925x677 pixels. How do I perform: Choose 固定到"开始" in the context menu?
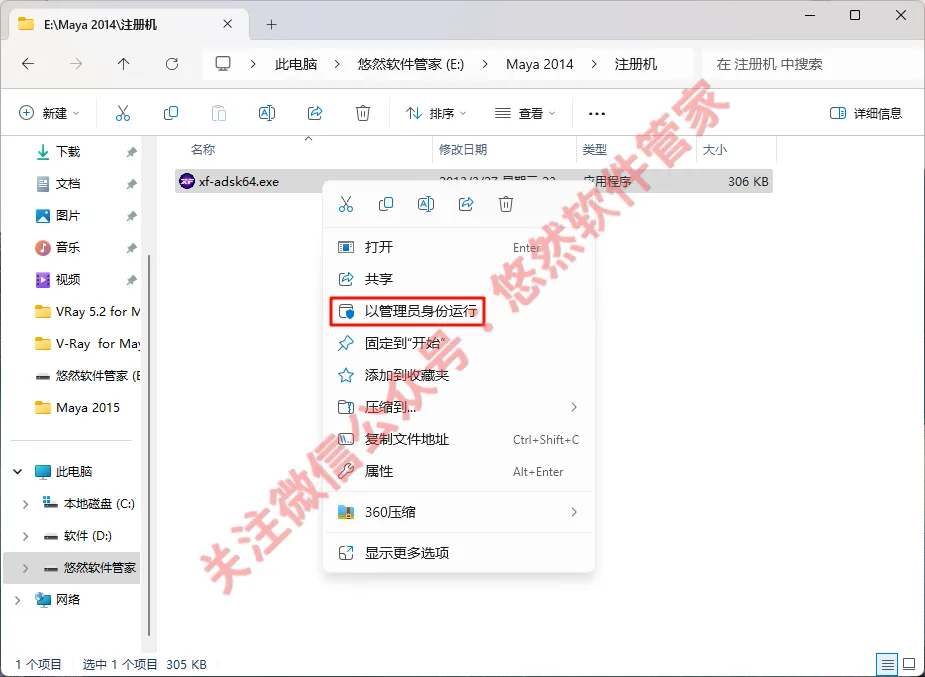459,343
